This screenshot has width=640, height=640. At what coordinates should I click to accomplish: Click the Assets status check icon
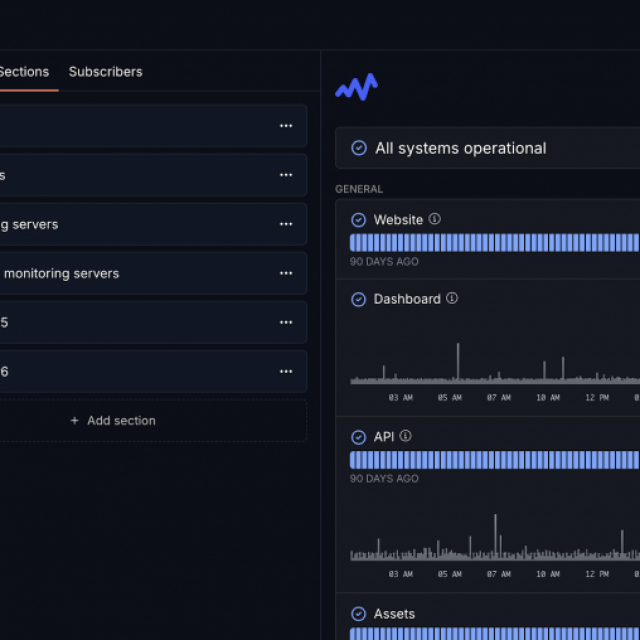(x=359, y=614)
